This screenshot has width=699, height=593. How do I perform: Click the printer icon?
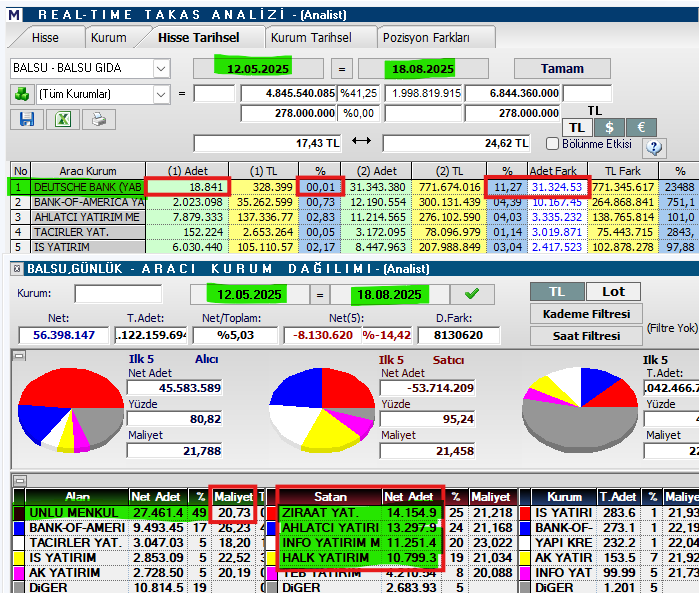pos(99,119)
